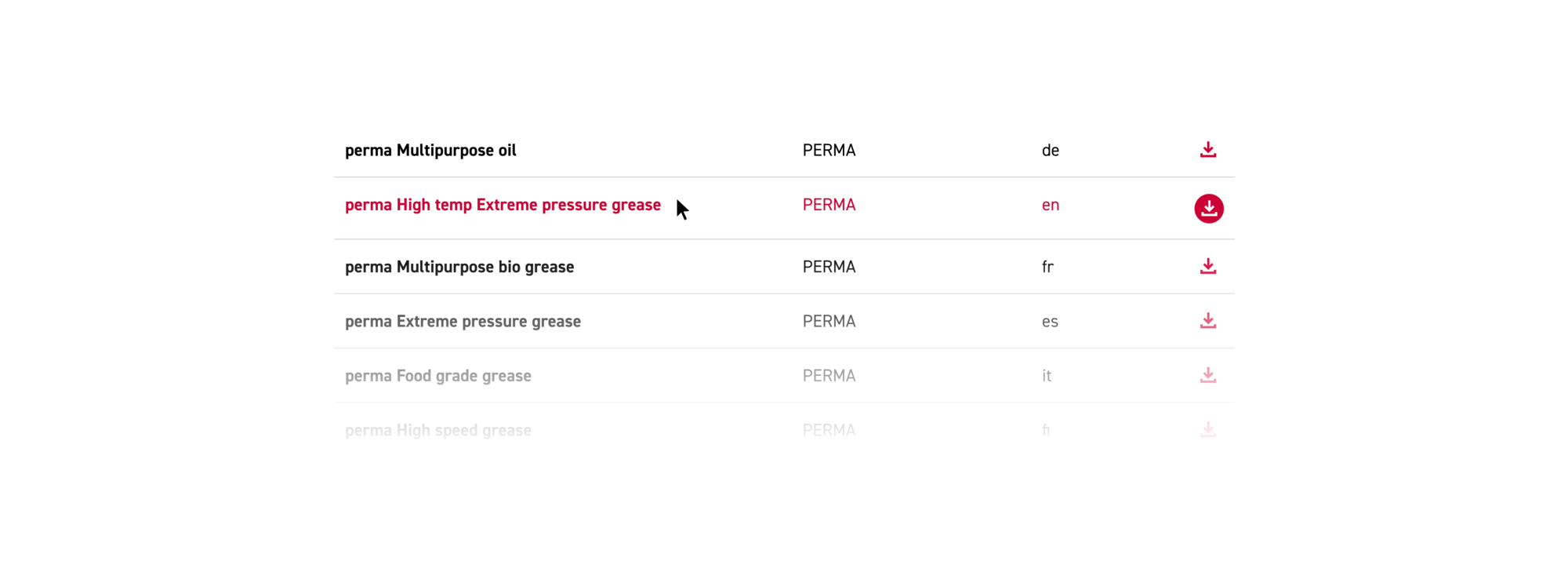The height and width of the screenshot is (572, 1568).
Task: Open perma Multipurpose oil entry
Action: pyautogui.click(x=430, y=151)
